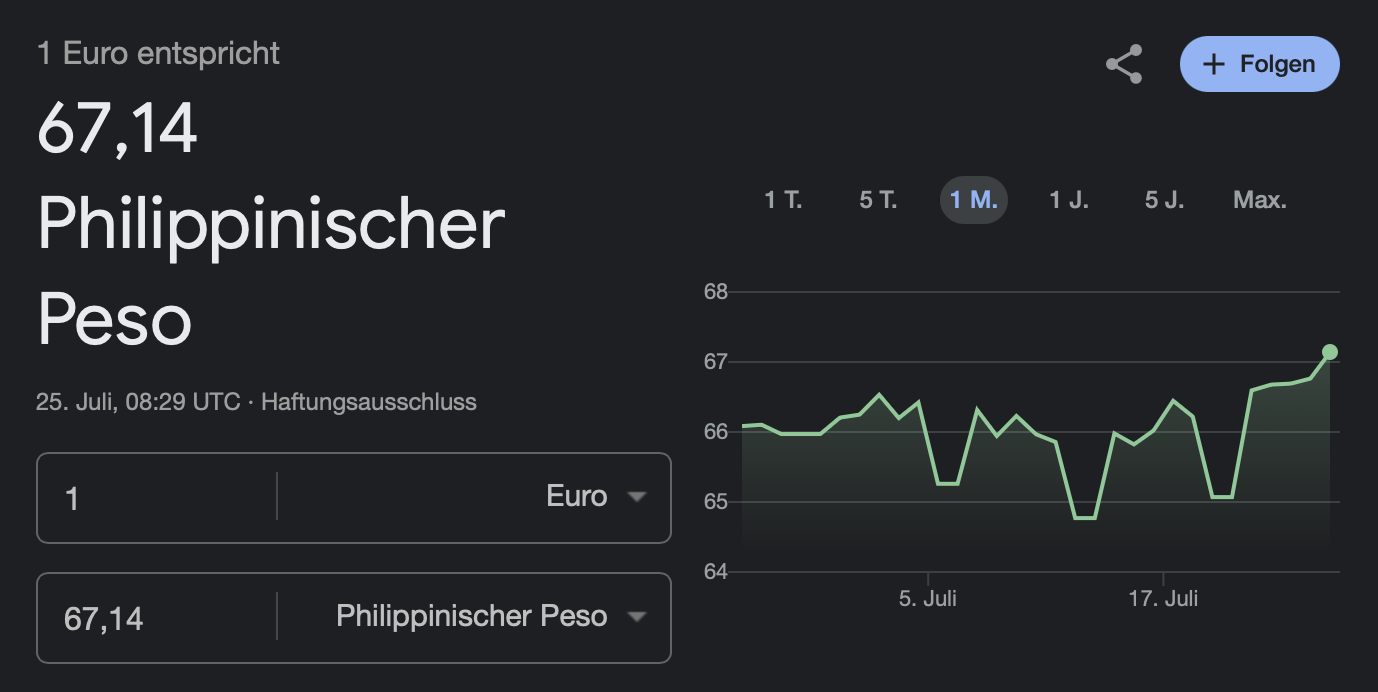Click the 5. Juli axis label
The height and width of the screenshot is (692, 1378).
click(928, 599)
